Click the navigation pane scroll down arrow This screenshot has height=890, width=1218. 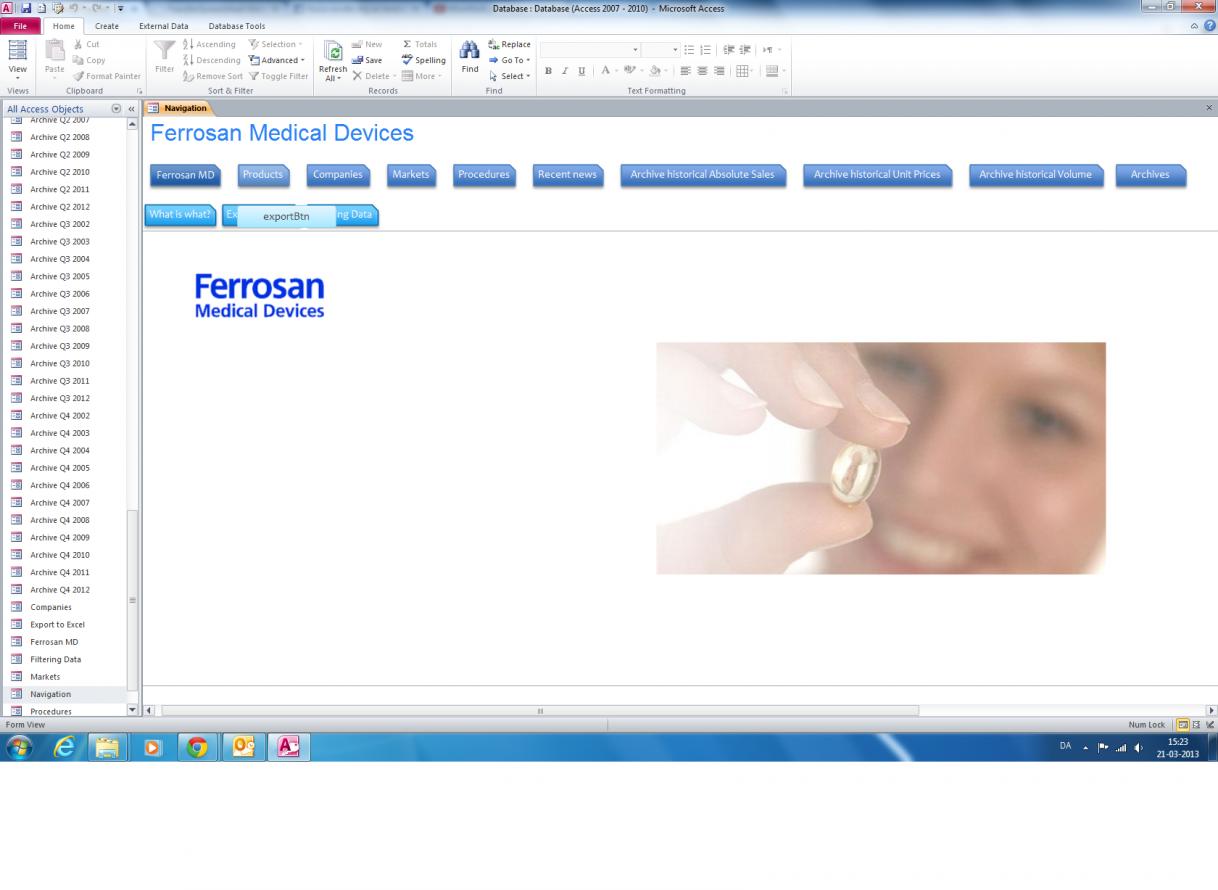(x=133, y=710)
